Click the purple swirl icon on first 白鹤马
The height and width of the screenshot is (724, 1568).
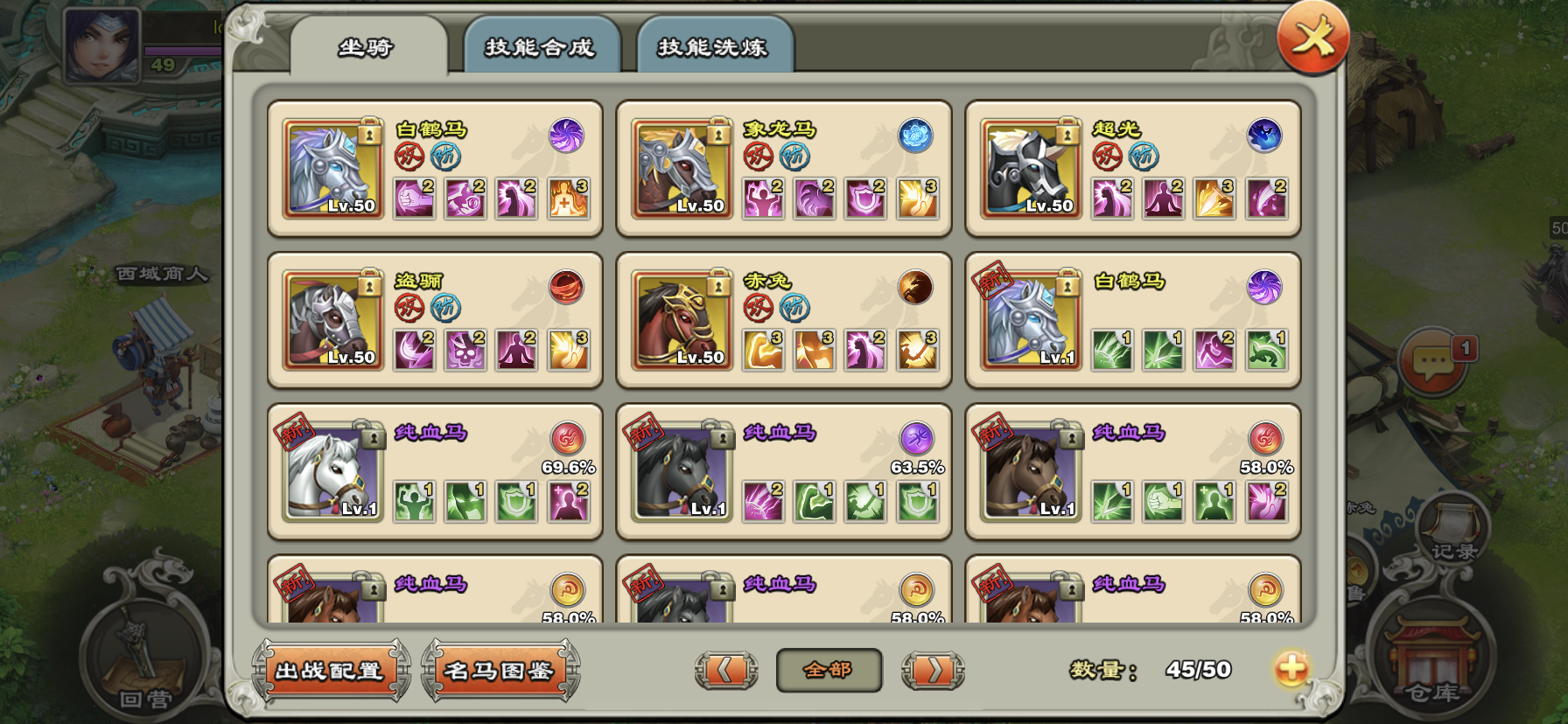(566, 136)
